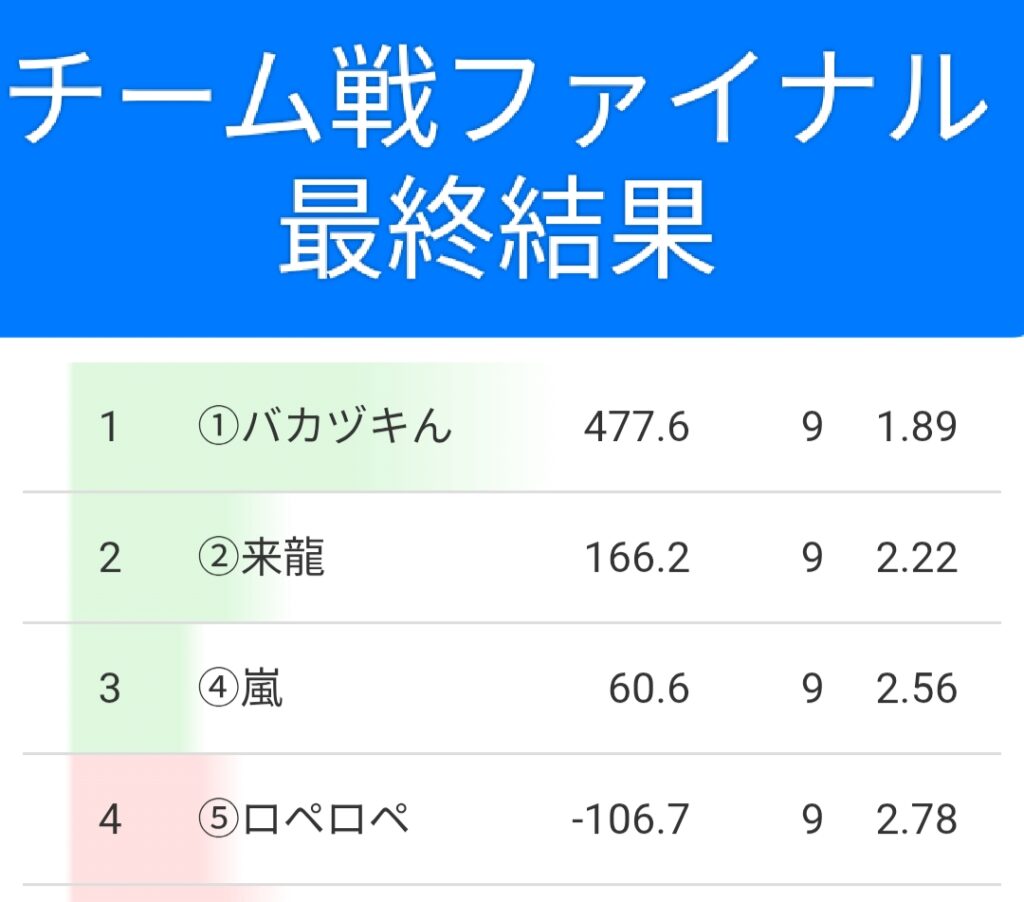This screenshot has width=1024, height=902.
Task: Click game count 9 in バカヅキん row
Action: point(812,428)
